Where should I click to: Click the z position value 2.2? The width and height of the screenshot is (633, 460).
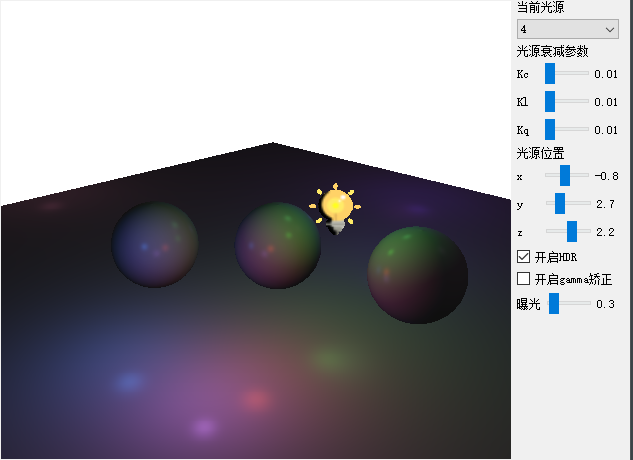(x=606, y=232)
